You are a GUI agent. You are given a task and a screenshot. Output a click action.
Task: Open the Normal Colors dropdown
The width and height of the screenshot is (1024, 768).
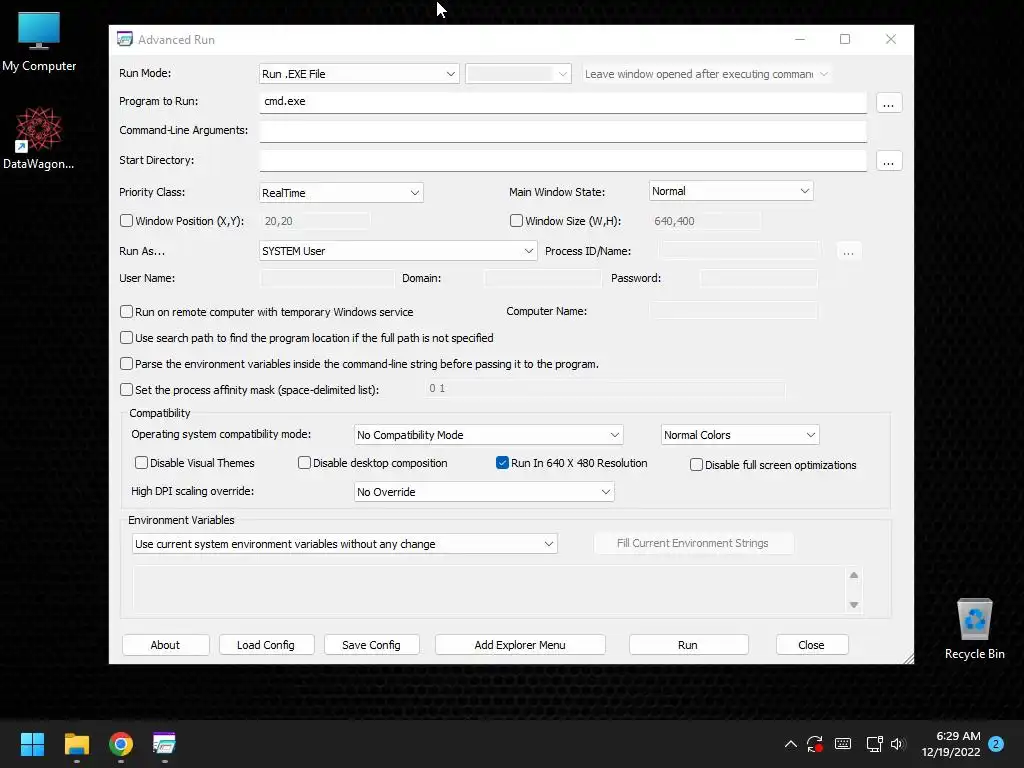click(x=740, y=434)
